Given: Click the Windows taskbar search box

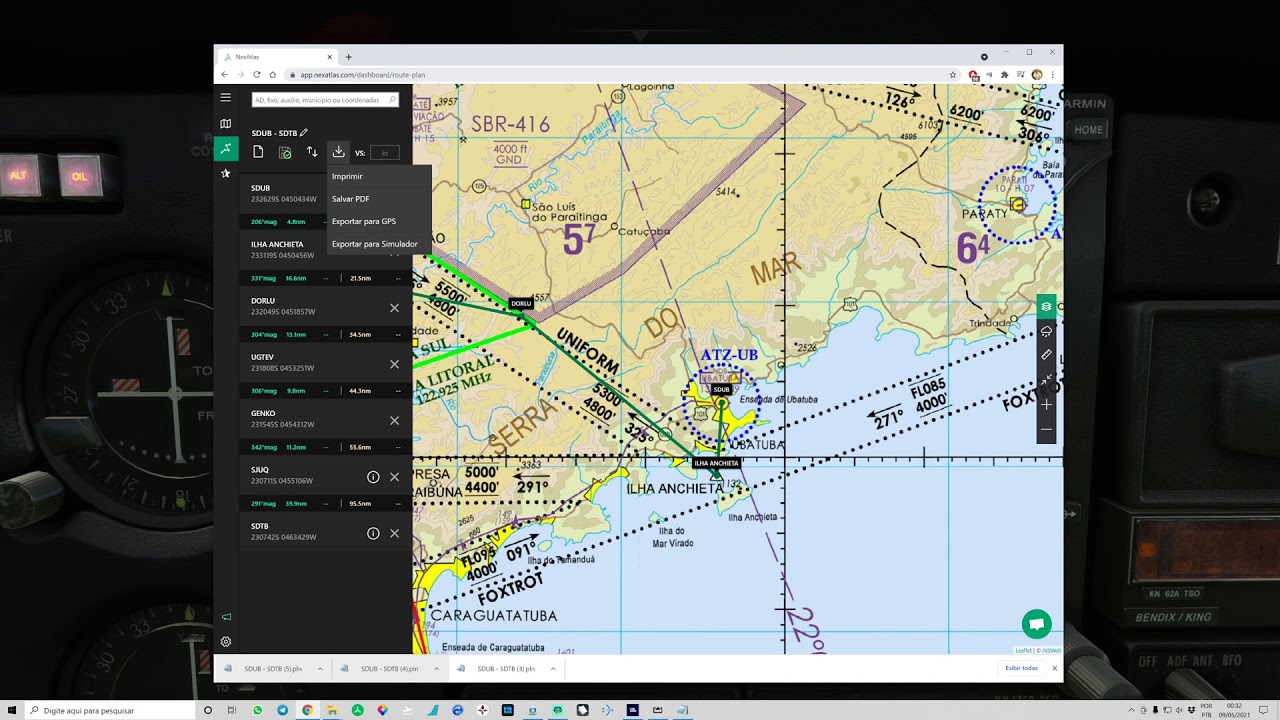Looking at the screenshot, I should point(108,710).
